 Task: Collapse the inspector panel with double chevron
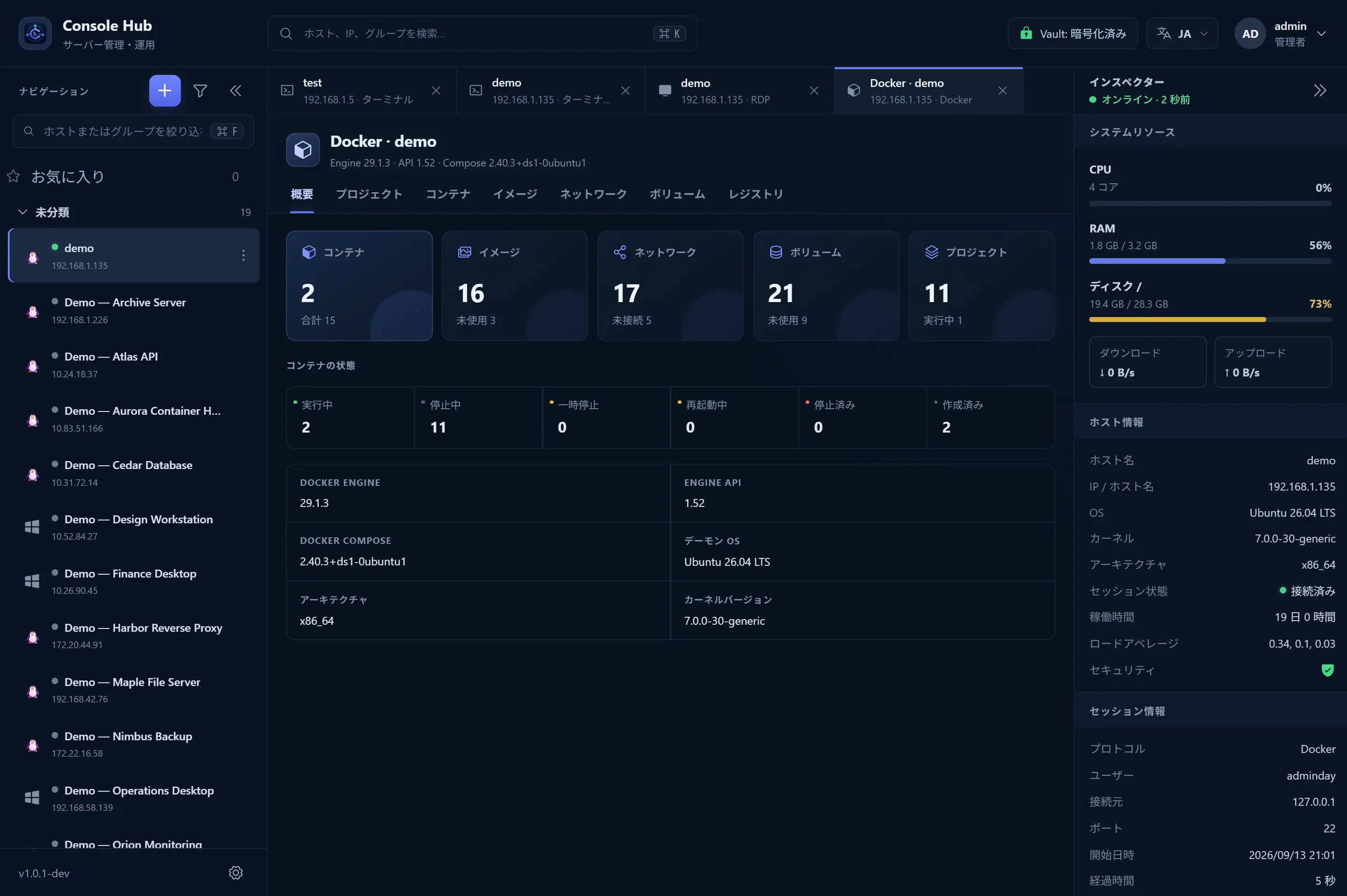pyautogui.click(x=1319, y=90)
